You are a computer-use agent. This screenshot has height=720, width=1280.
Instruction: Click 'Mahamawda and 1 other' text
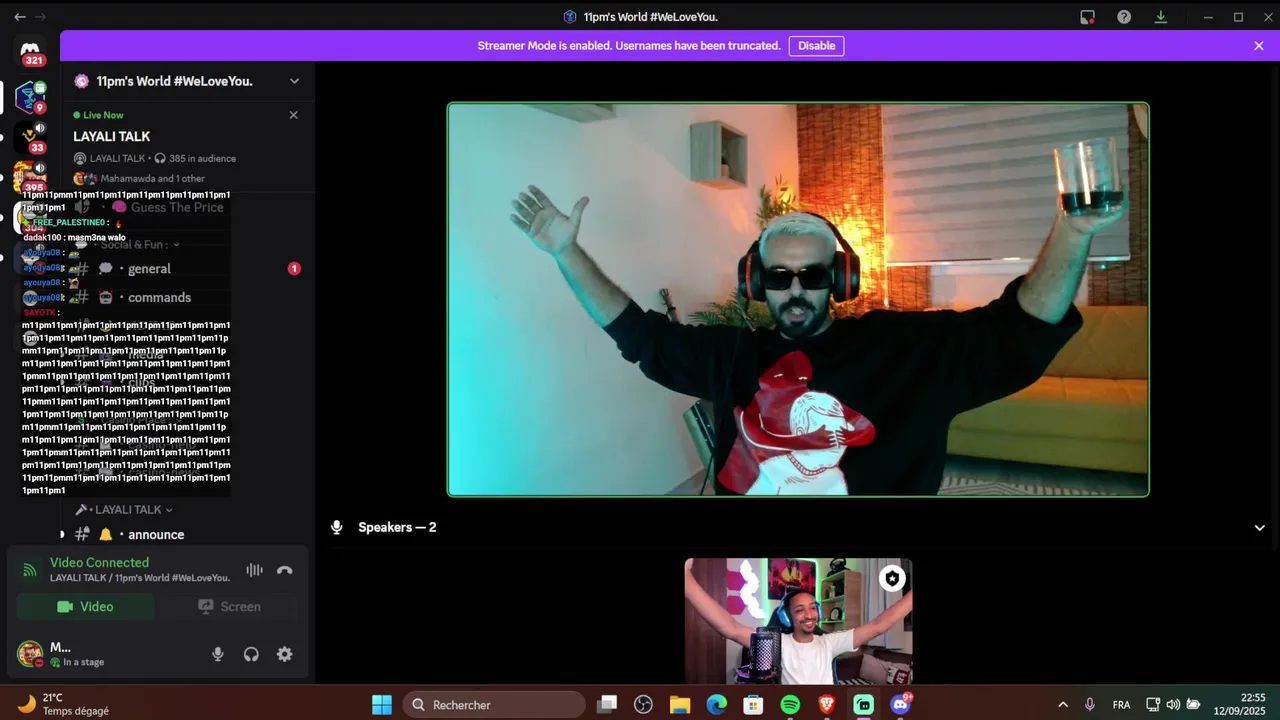click(x=152, y=179)
